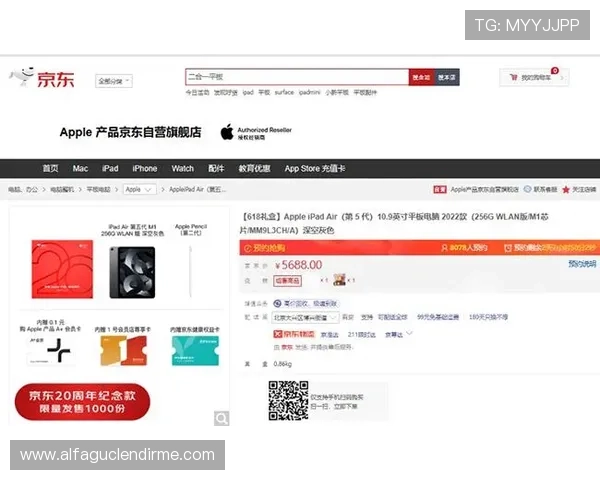Viewport: 600px width, 480px height.
Task: Open the 配件 accessories nav tab
Action: 216,168
